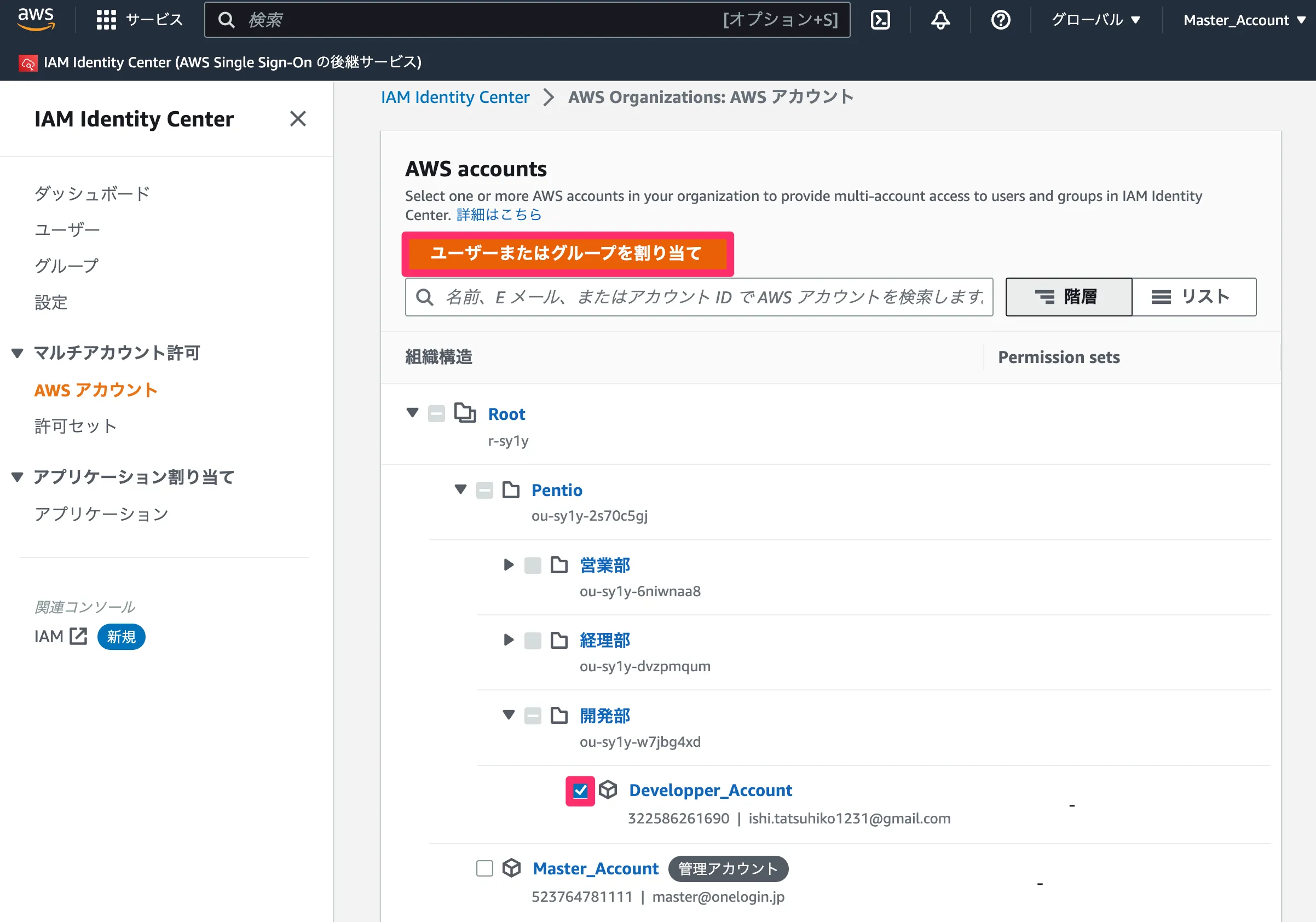Close the IAM Identity Center sidebar
1316x922 pixels.
point(297,119)
